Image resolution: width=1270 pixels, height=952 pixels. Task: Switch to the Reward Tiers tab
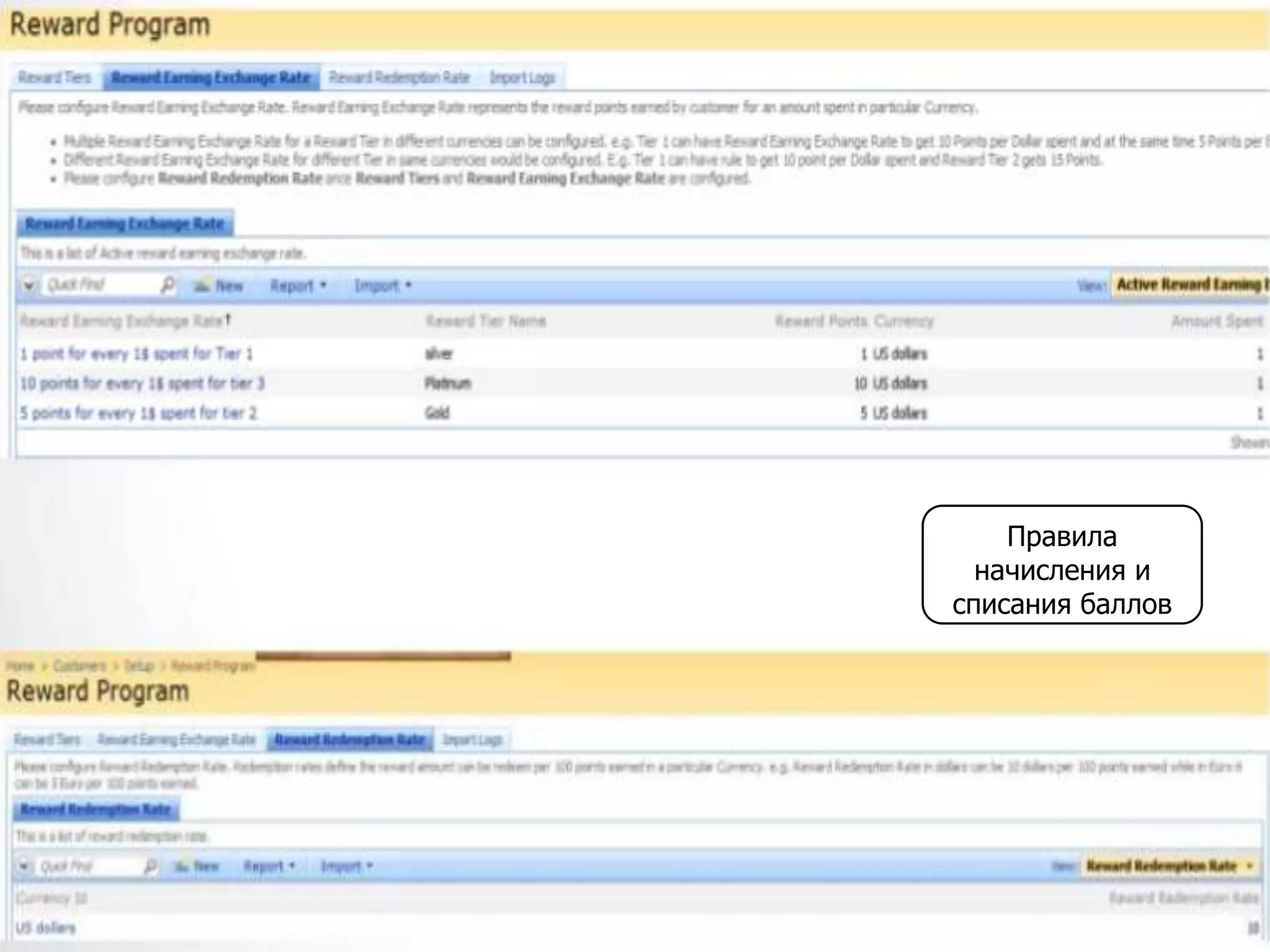pos(55,77)
